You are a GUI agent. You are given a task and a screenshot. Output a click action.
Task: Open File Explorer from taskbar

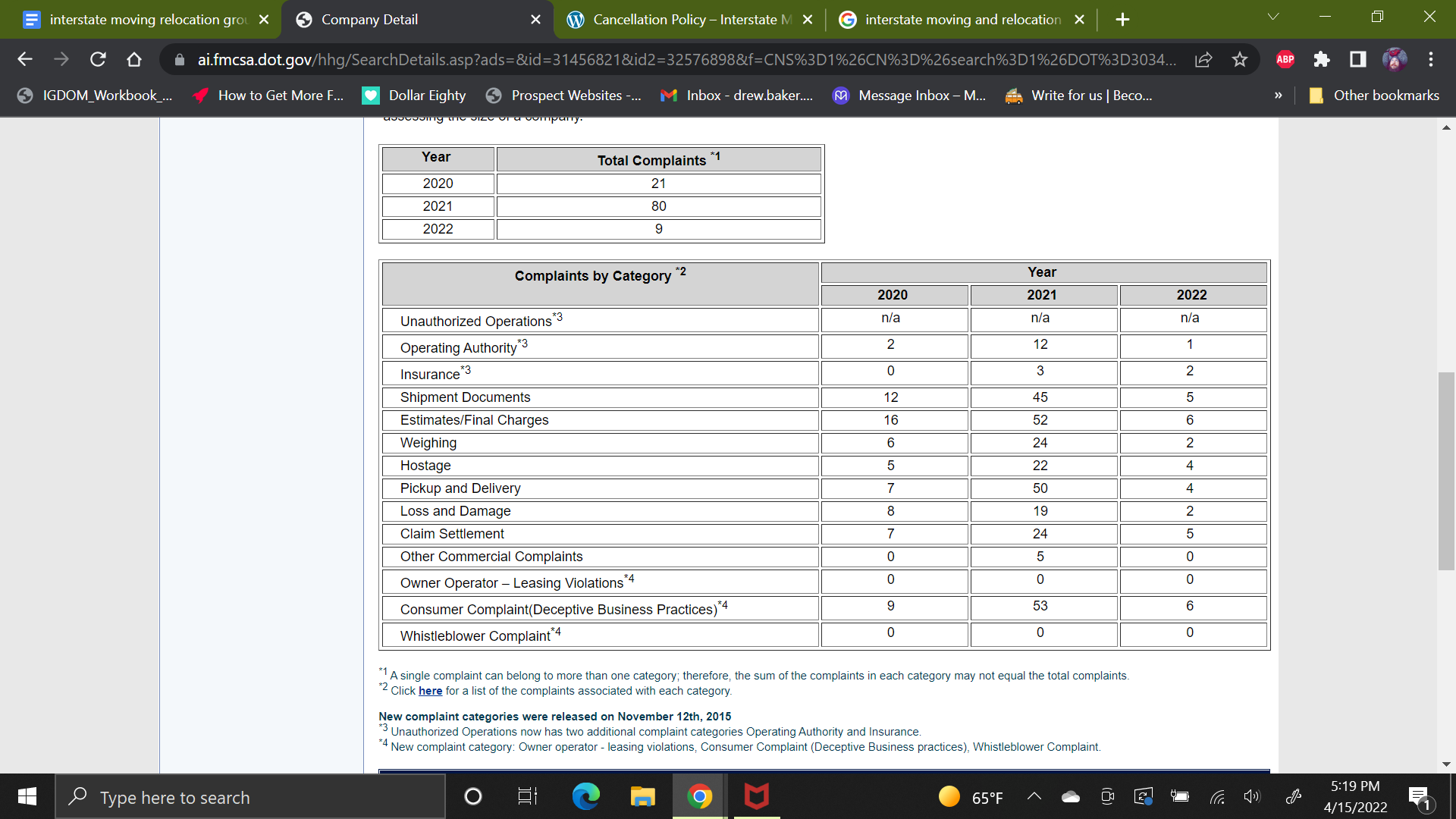(x=642, y=796)
